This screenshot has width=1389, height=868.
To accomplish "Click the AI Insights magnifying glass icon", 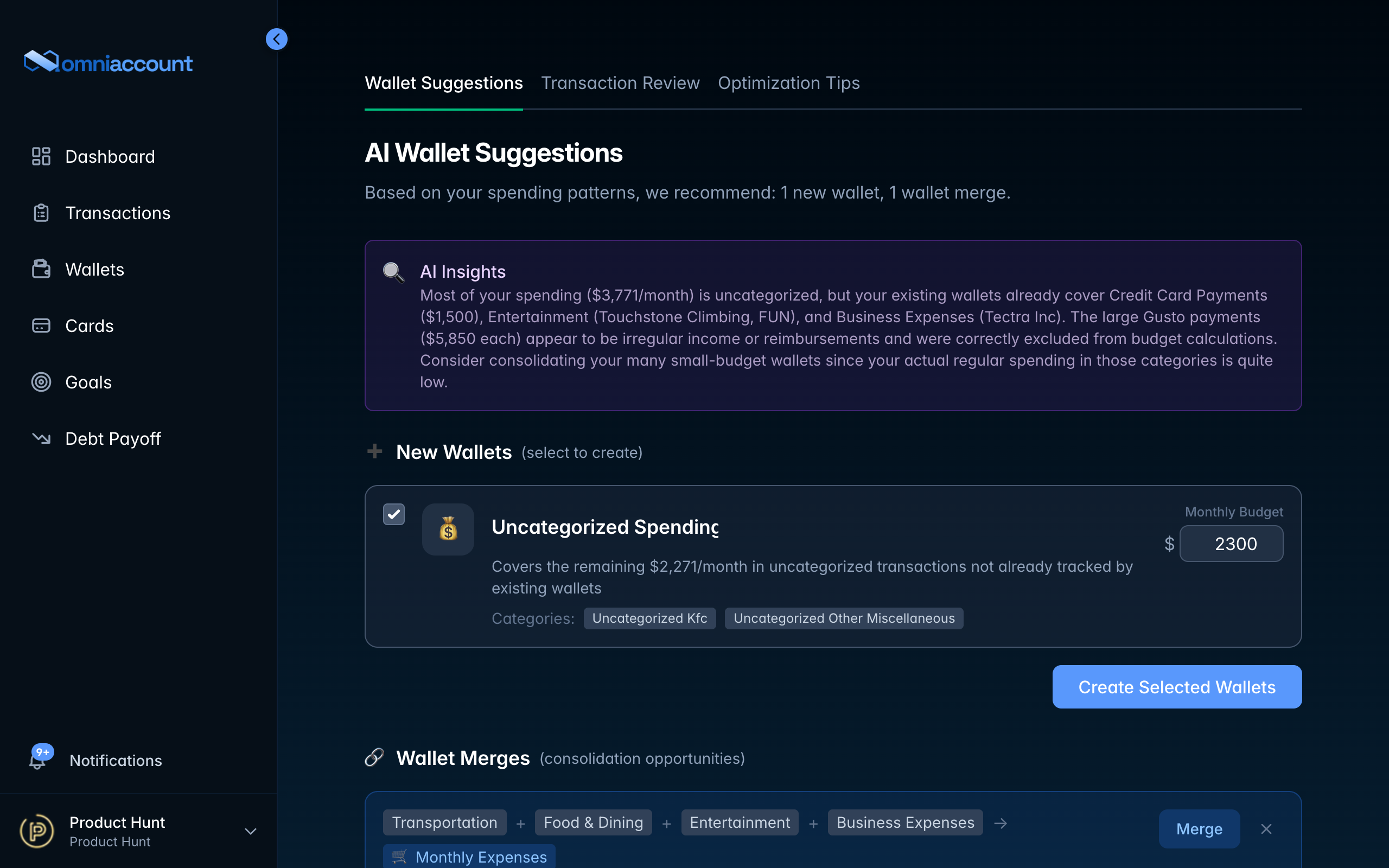I will tap(393, 272).
